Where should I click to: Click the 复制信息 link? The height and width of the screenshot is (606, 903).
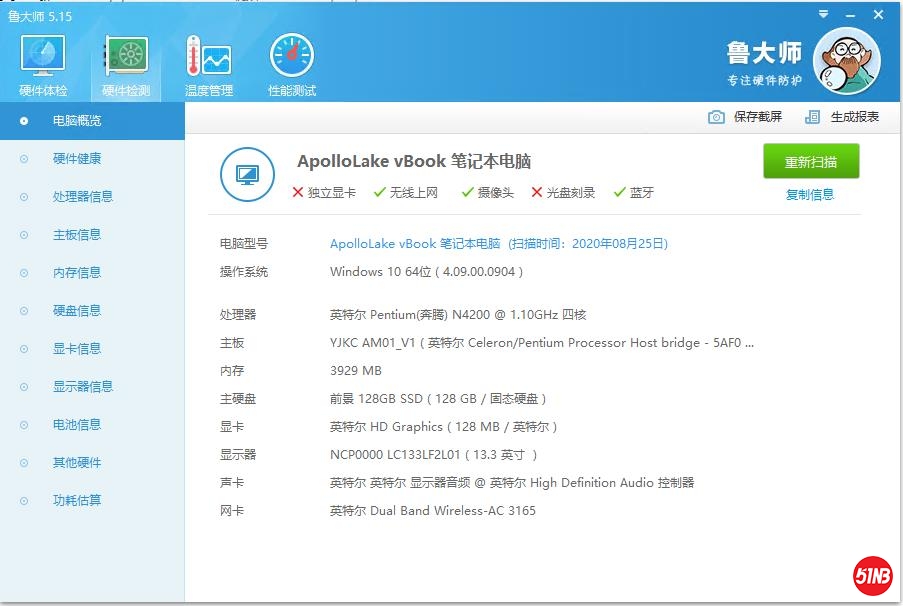[810, 195]
